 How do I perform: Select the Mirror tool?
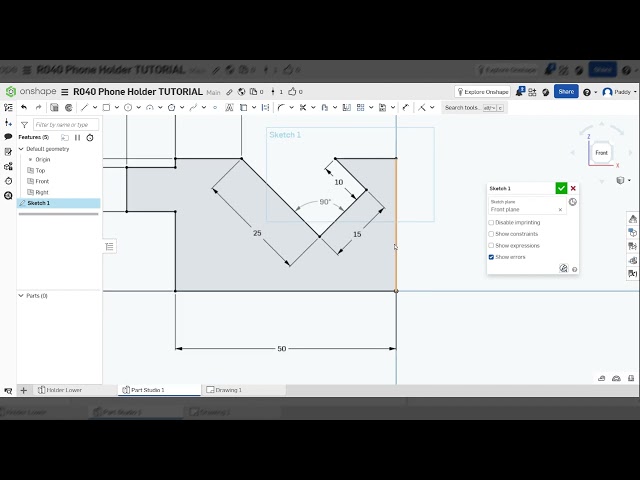click(x=347, y=107)
